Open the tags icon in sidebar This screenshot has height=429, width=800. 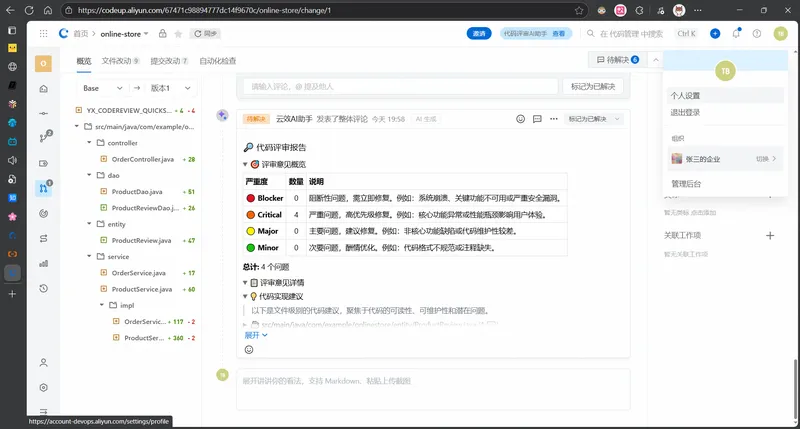coord(43,163)
